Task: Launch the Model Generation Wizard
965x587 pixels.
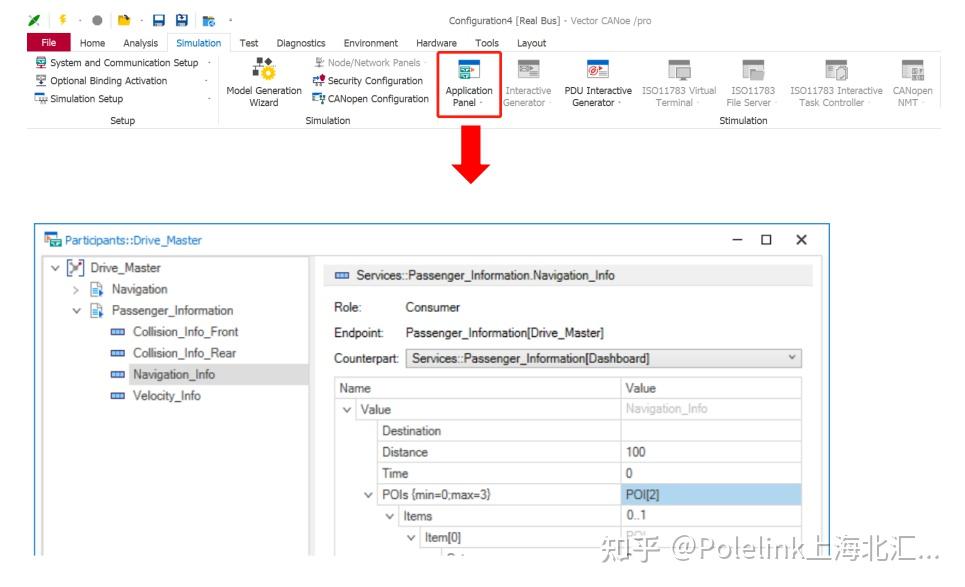Action: (x=264, y=85)
